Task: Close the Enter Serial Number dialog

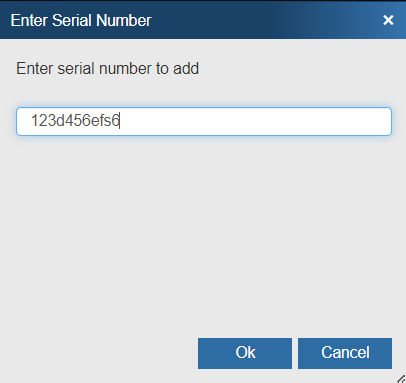Action: click(x=388, y=20)
